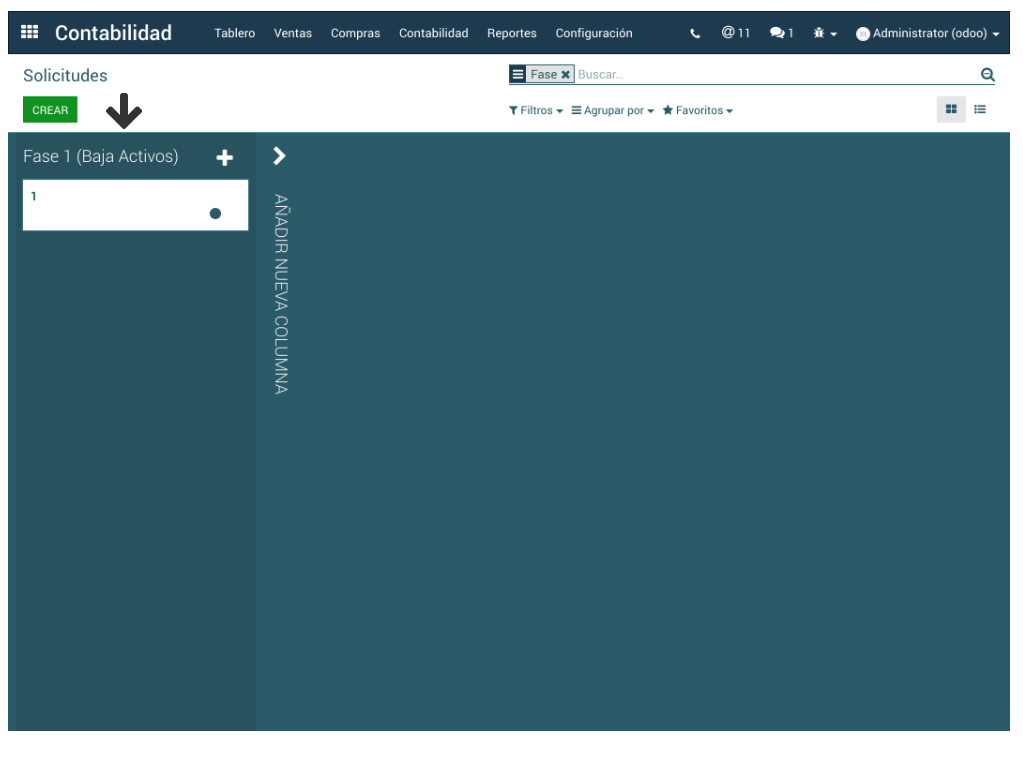Open the Ventas menu
1023x767 pixels.
coord(292,34)
